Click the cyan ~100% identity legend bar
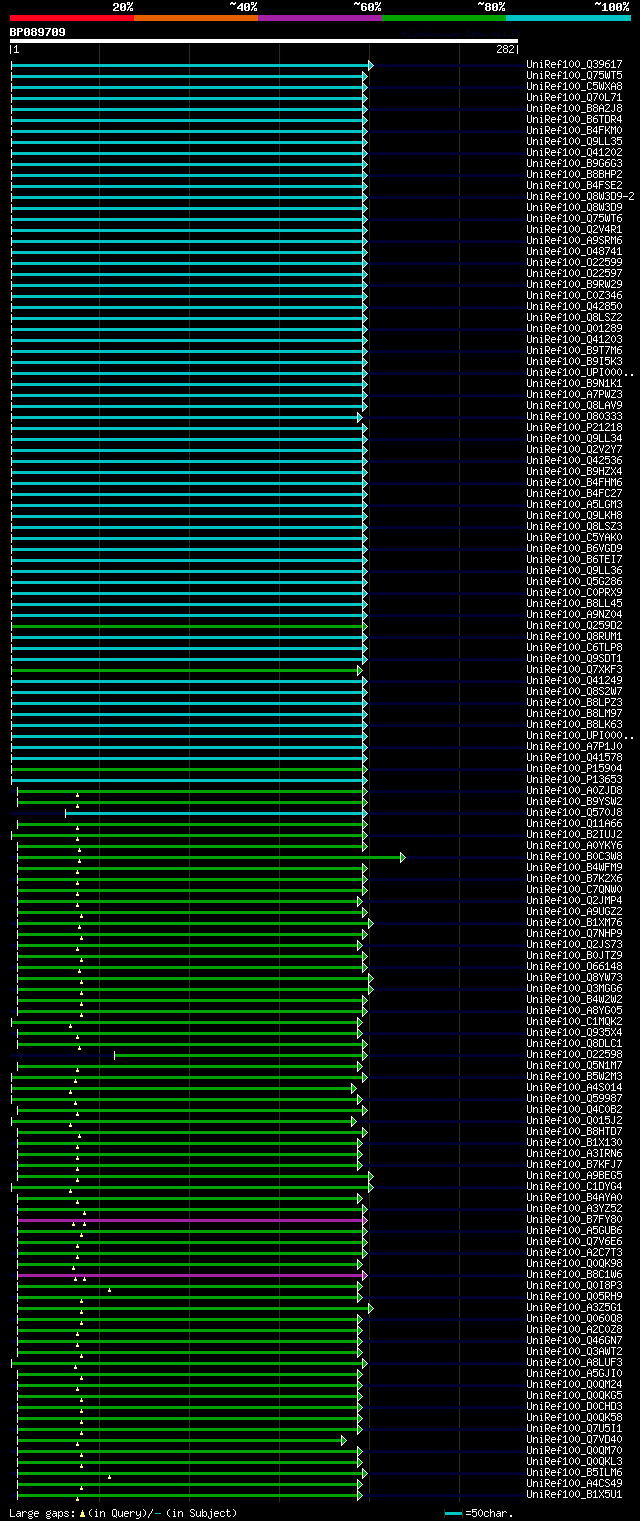This screenshot has width=640, height=1521. (567, 18)
